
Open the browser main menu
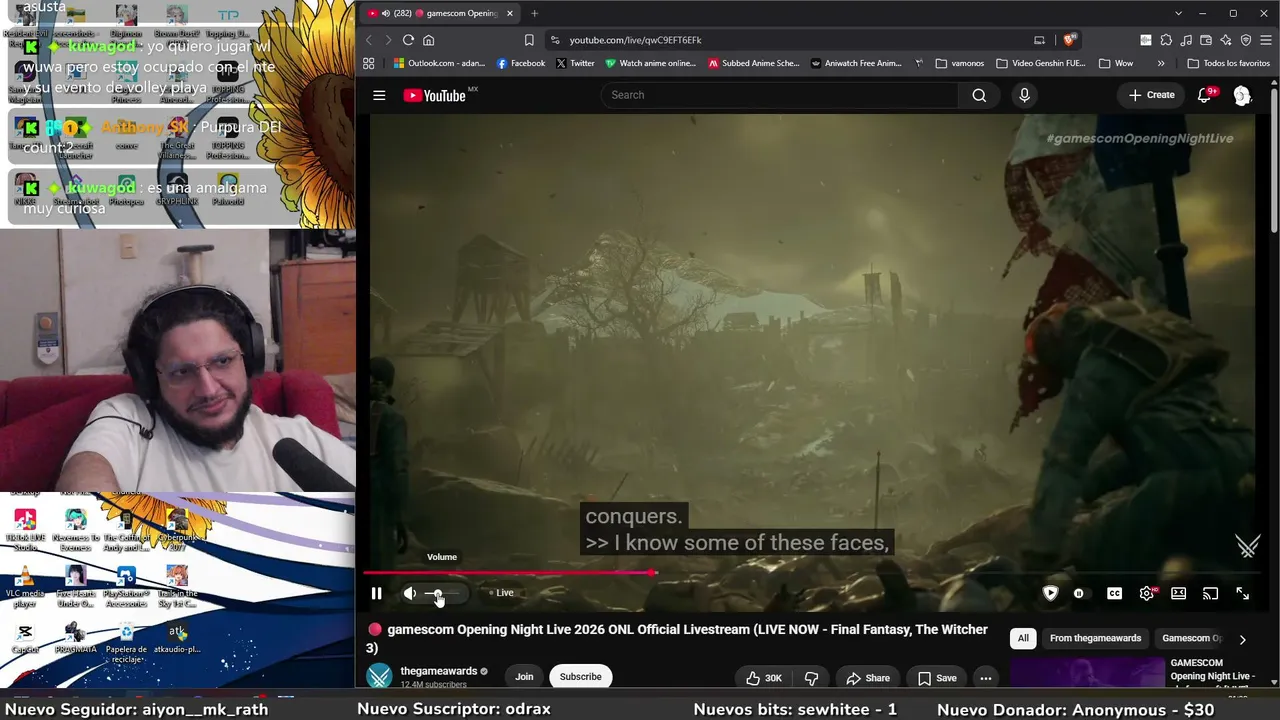click(x=1266, y=40)
